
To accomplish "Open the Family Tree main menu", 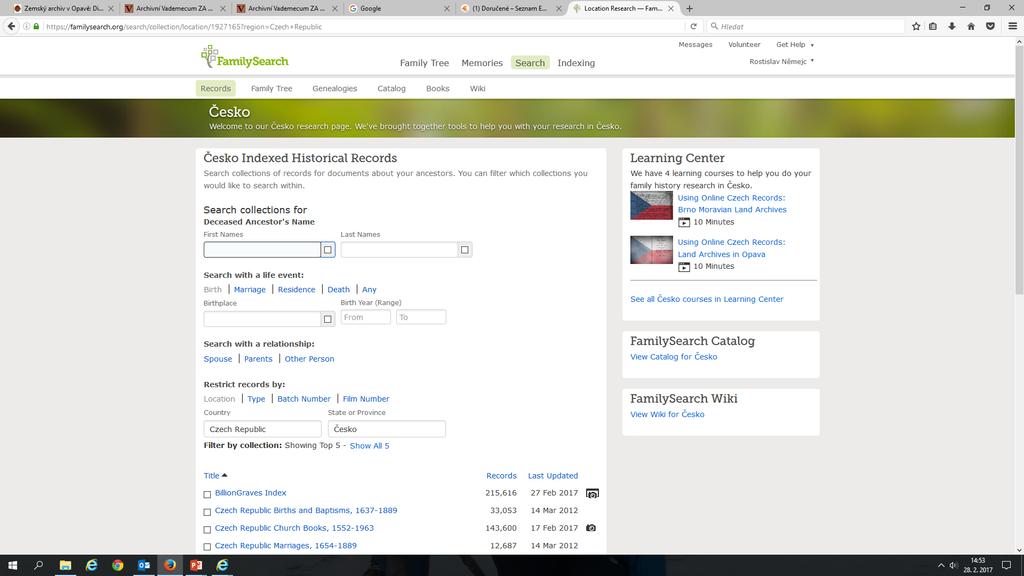I will (x=424, y=63).
